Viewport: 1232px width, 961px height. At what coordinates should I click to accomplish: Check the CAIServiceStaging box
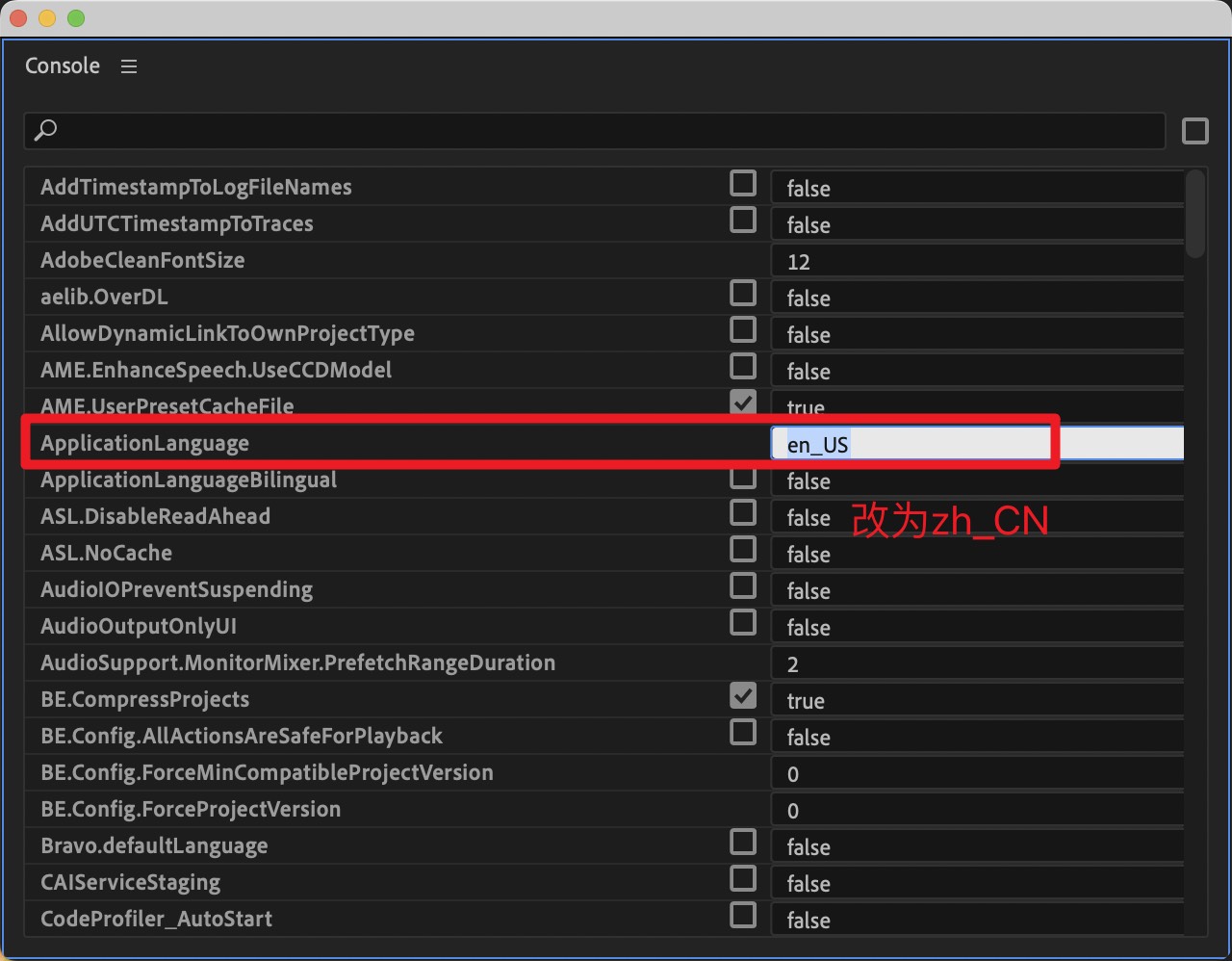click(x=743, y=878)
